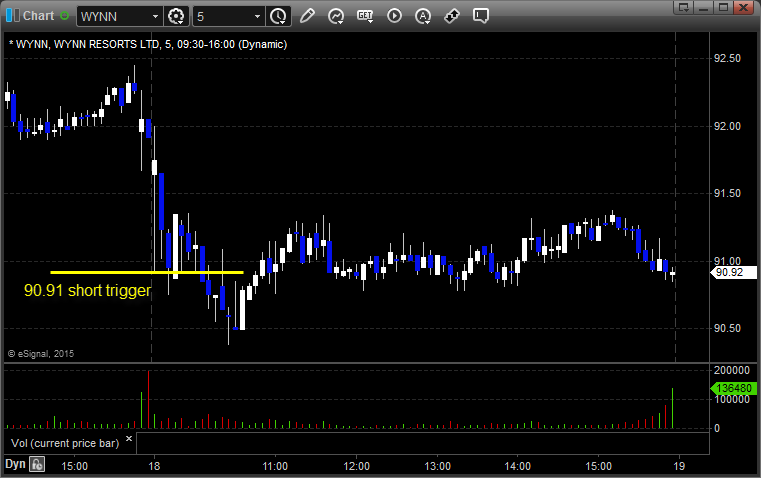This screenshot has width=761, height=478.
Task: Open the circled A alerts menu
Action: point(423,16)
